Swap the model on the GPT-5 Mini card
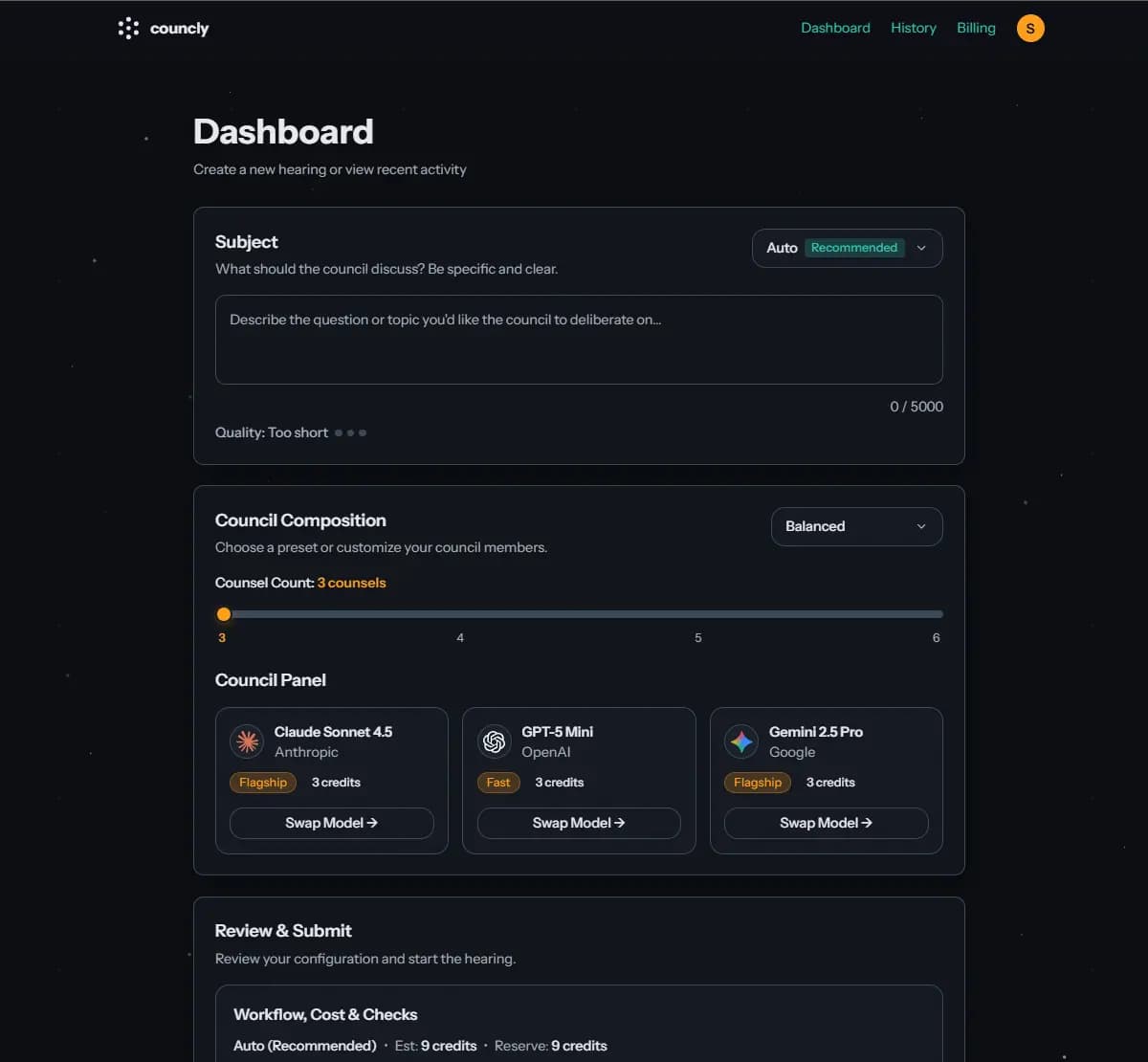Viewport: 1148px width, 1062px height. [x=578, y=823]
